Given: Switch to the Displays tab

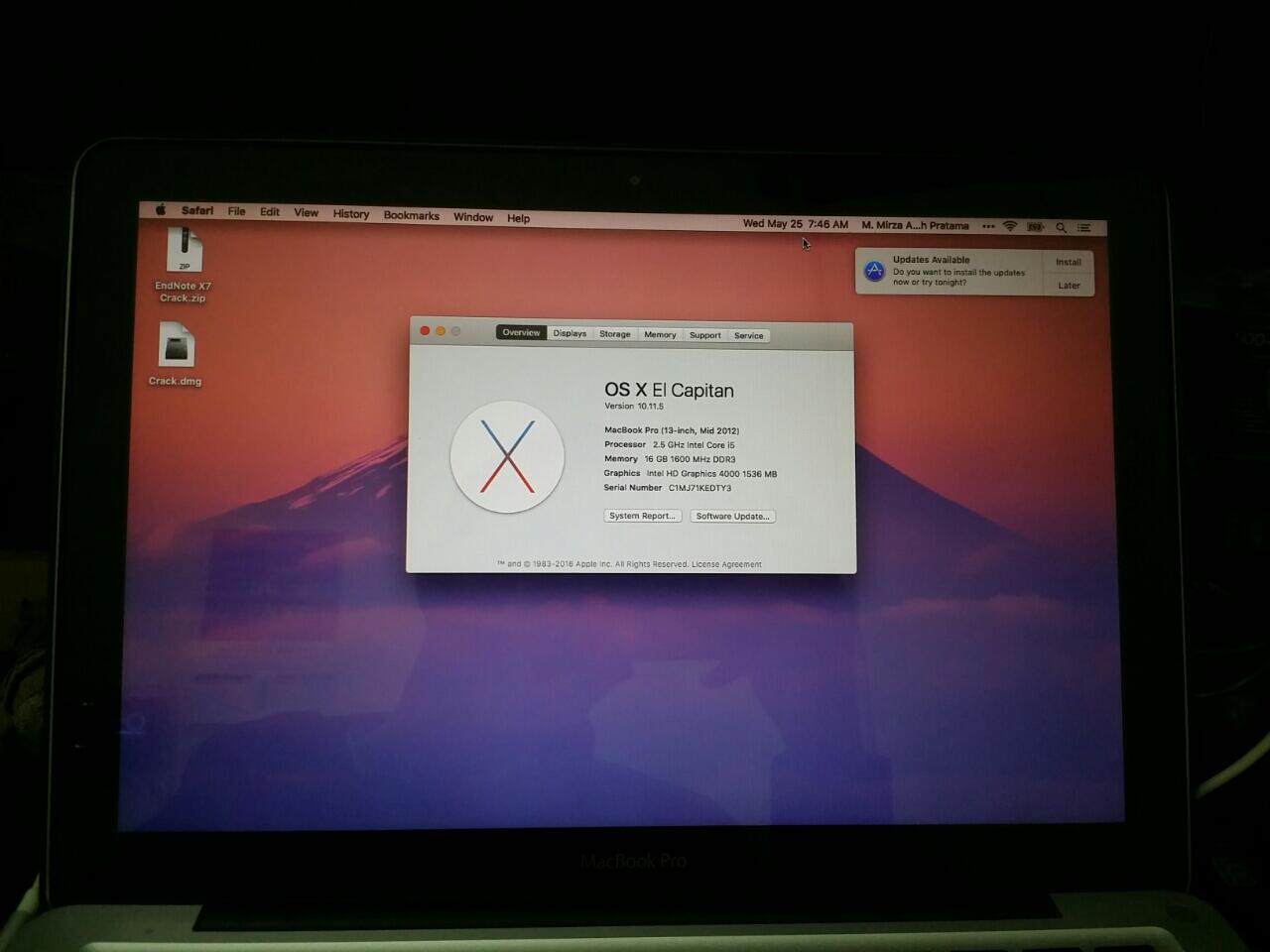Looking at the screenshot, I should pyautogui.click(x=570, y=333).
